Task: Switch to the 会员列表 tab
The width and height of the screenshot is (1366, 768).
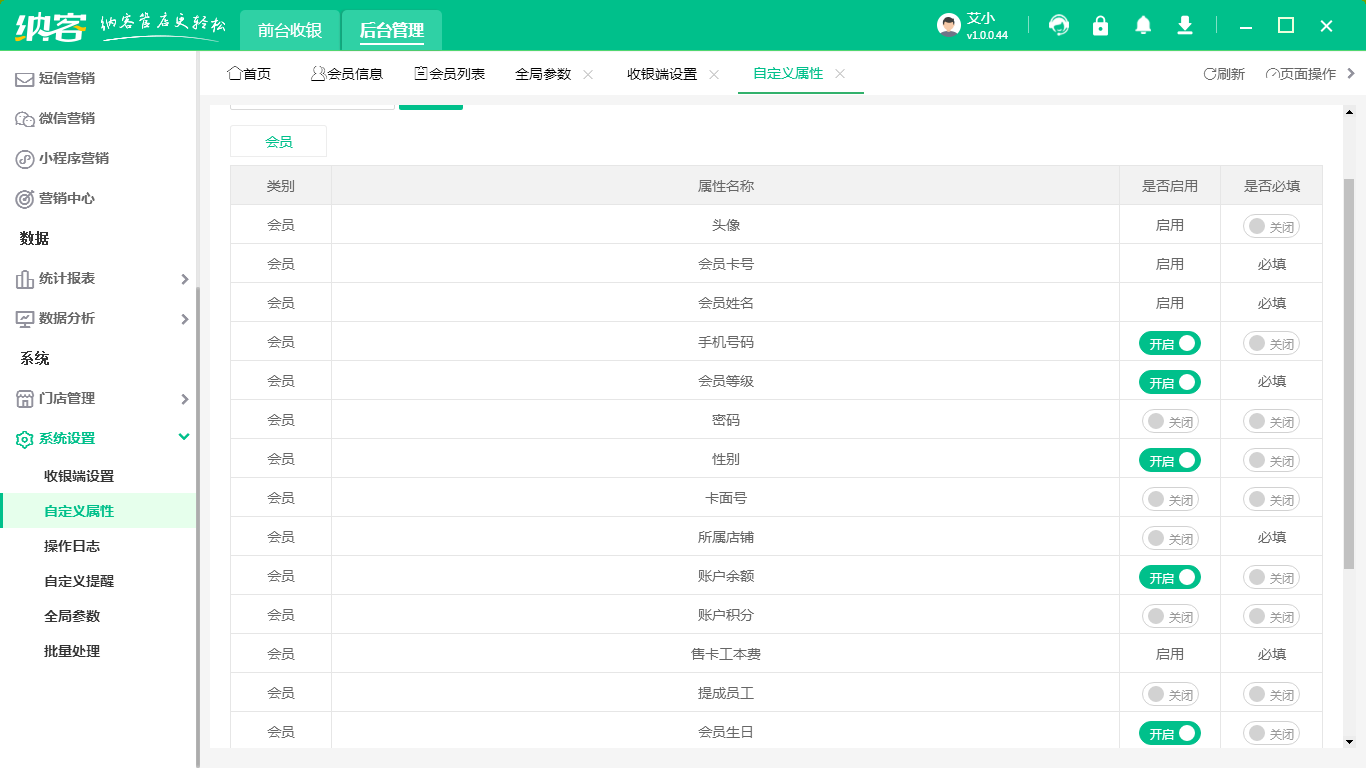Action: point(450,74)
